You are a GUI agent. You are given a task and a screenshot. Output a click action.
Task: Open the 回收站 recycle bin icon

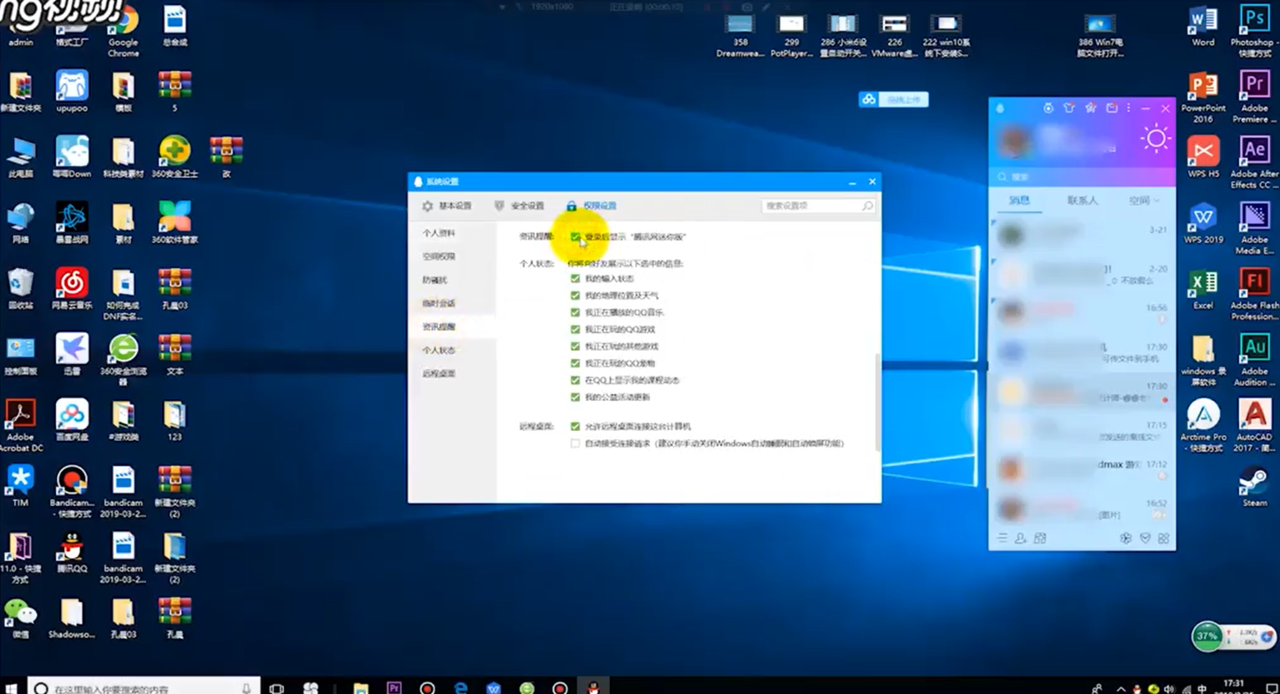(x=20, y=290)
